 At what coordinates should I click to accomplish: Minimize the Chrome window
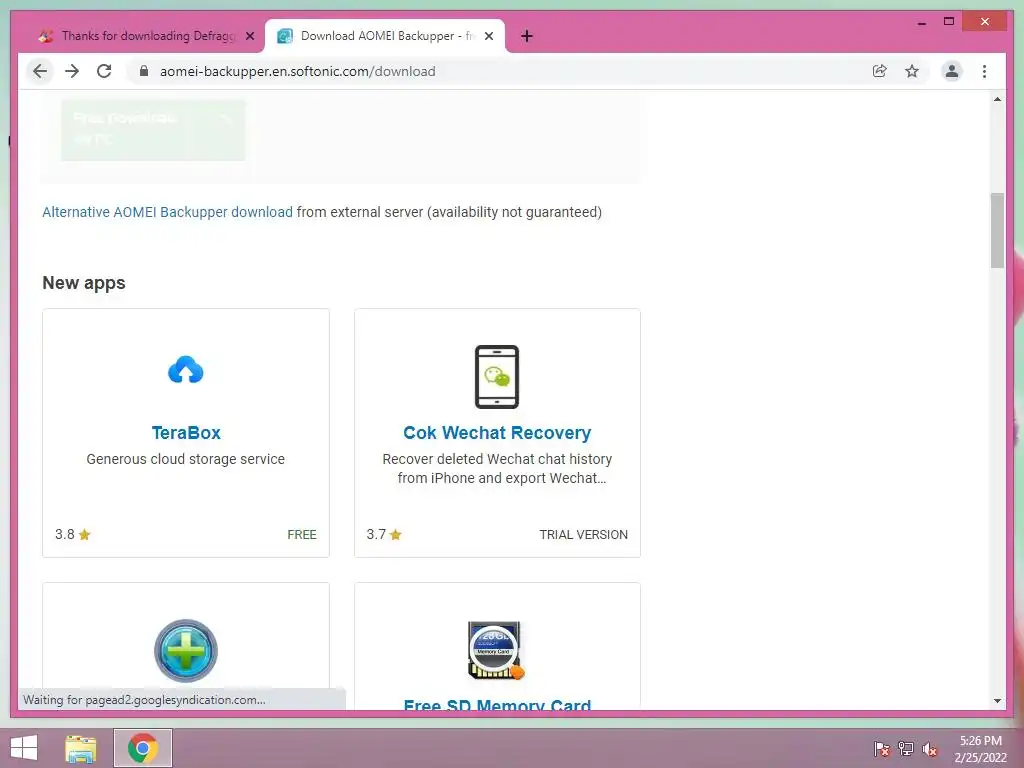921,22
